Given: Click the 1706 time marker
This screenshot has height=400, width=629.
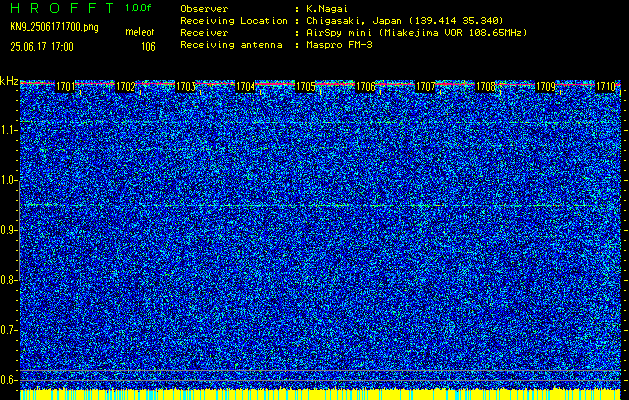Looking at the screenshot, I should (x=365, y=86).
